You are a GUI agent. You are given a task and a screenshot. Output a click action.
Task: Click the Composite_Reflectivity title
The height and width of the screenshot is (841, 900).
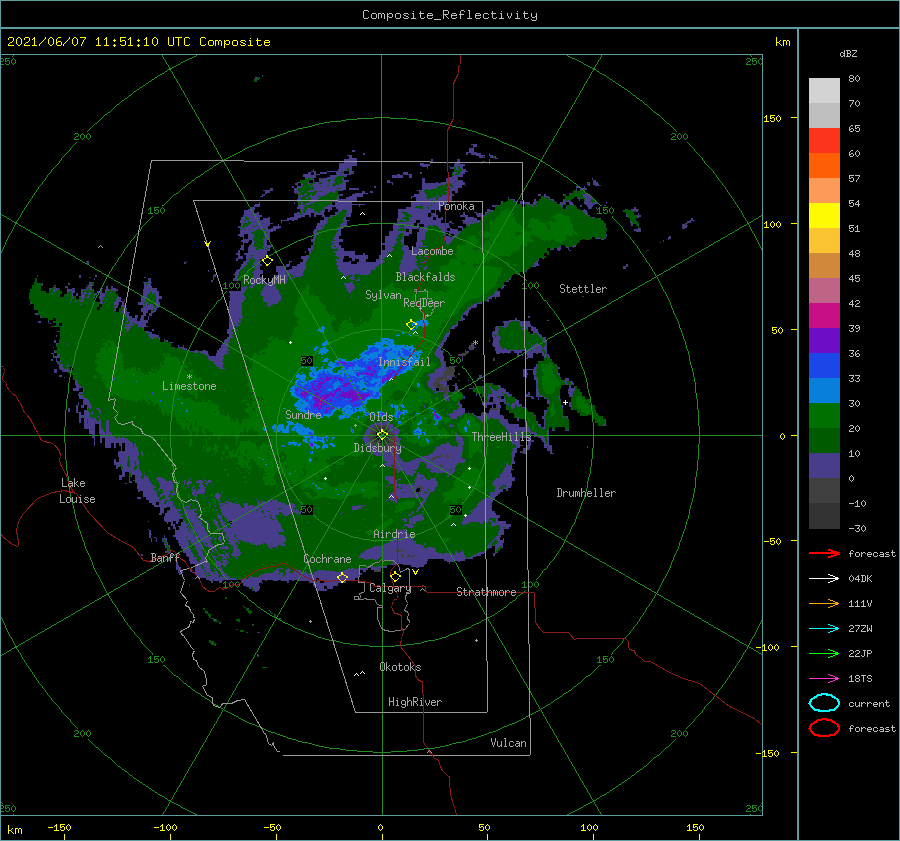click(x=450, y=15)
